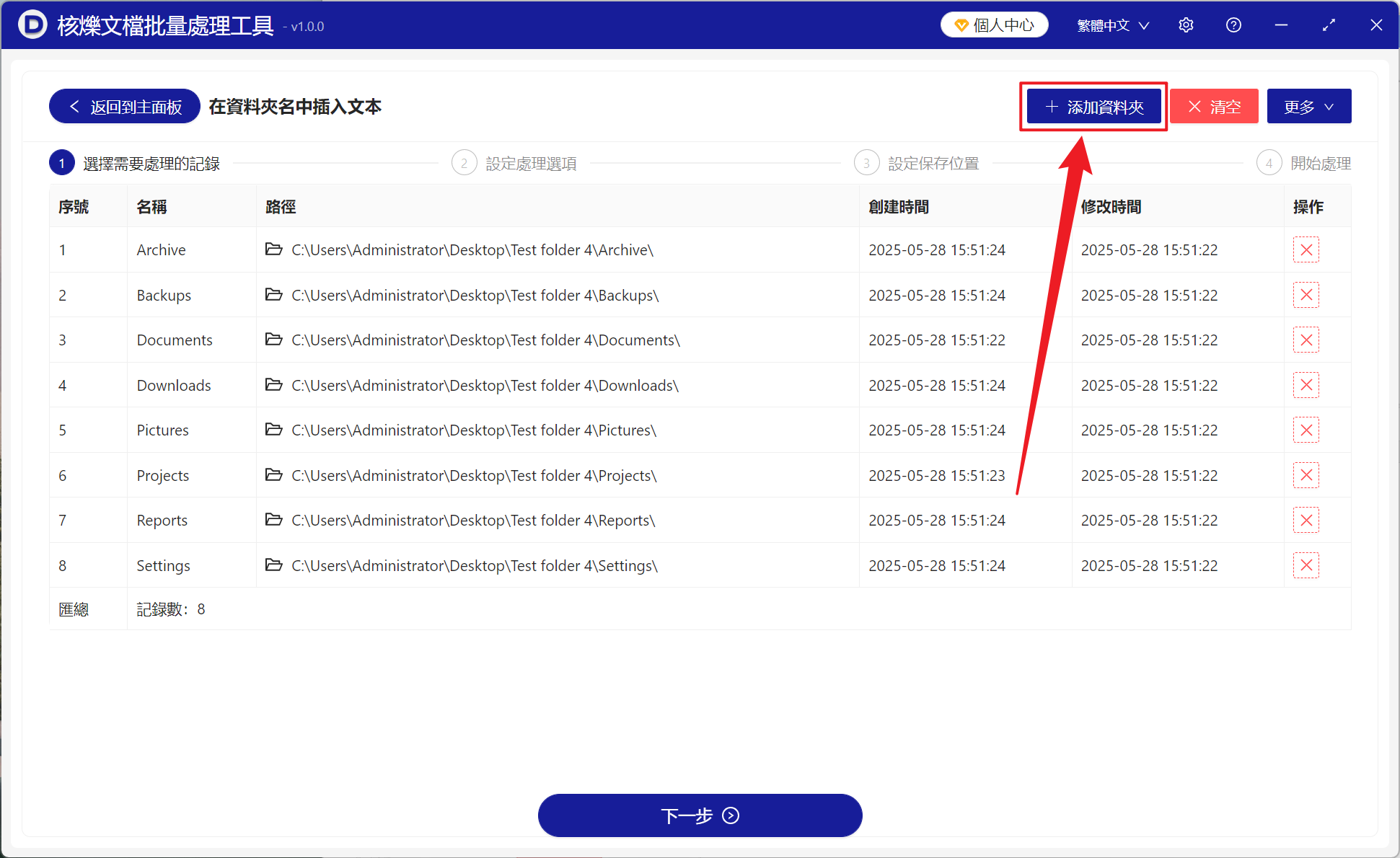Open the settings gear icon
The image size is (1400, 858).
pos(1186,25)
